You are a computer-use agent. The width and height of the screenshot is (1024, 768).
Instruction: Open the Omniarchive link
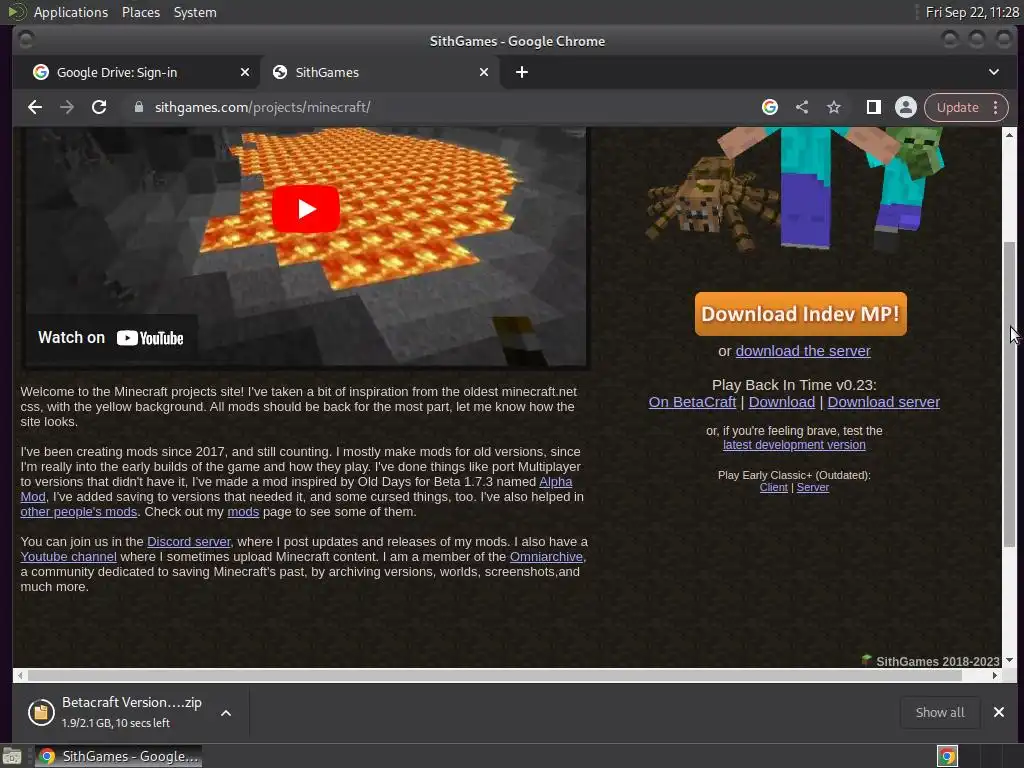click(x=546, y=556)
